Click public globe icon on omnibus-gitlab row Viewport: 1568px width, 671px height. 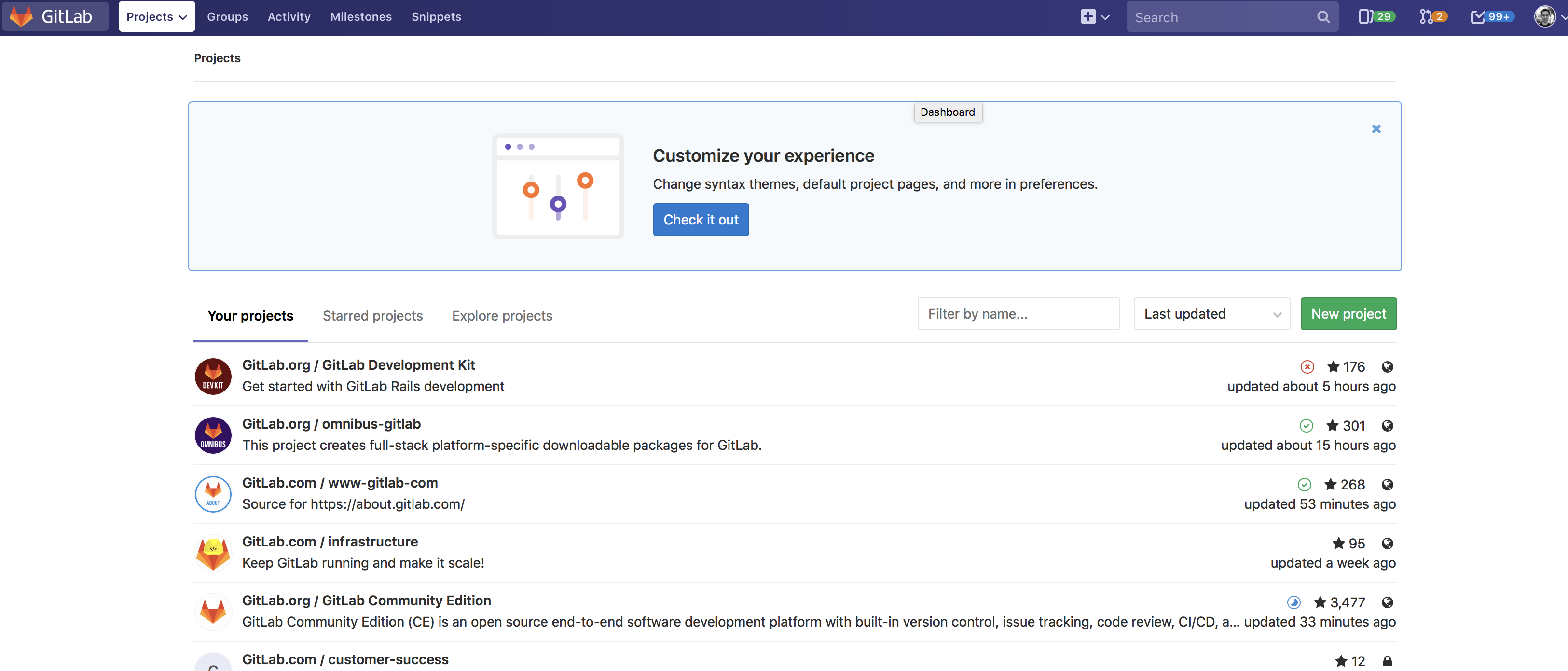pos(1387,426)
